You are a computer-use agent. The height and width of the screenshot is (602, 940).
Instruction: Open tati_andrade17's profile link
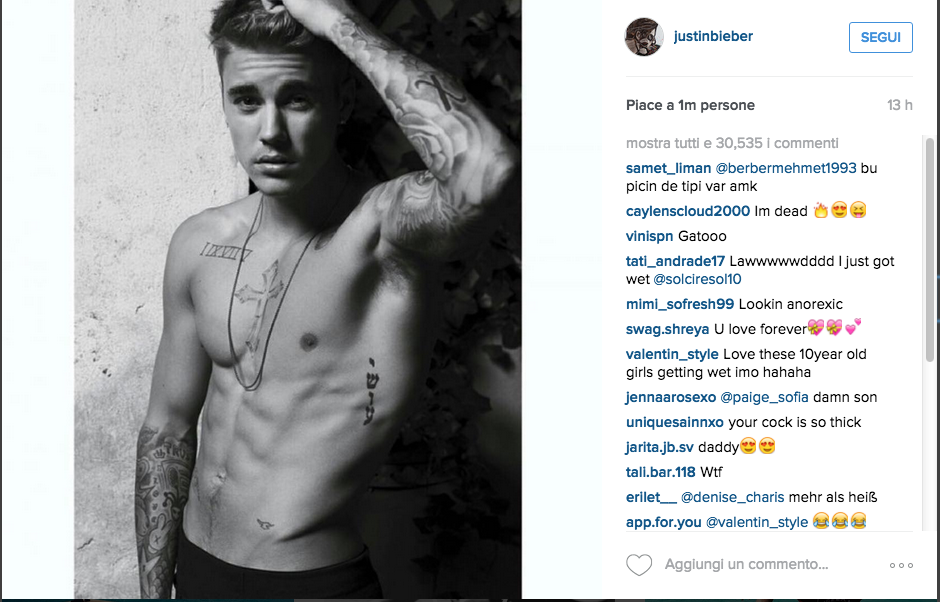click(675, 261)
